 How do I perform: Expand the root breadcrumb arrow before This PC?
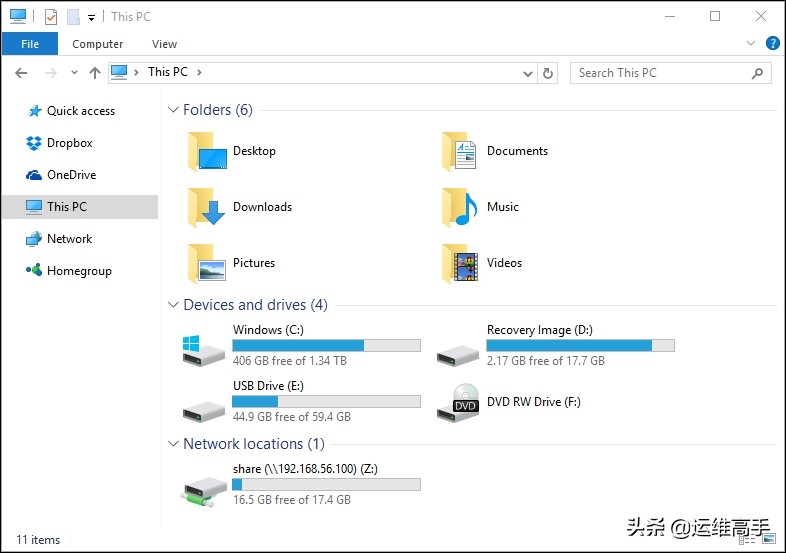point(136,73)
